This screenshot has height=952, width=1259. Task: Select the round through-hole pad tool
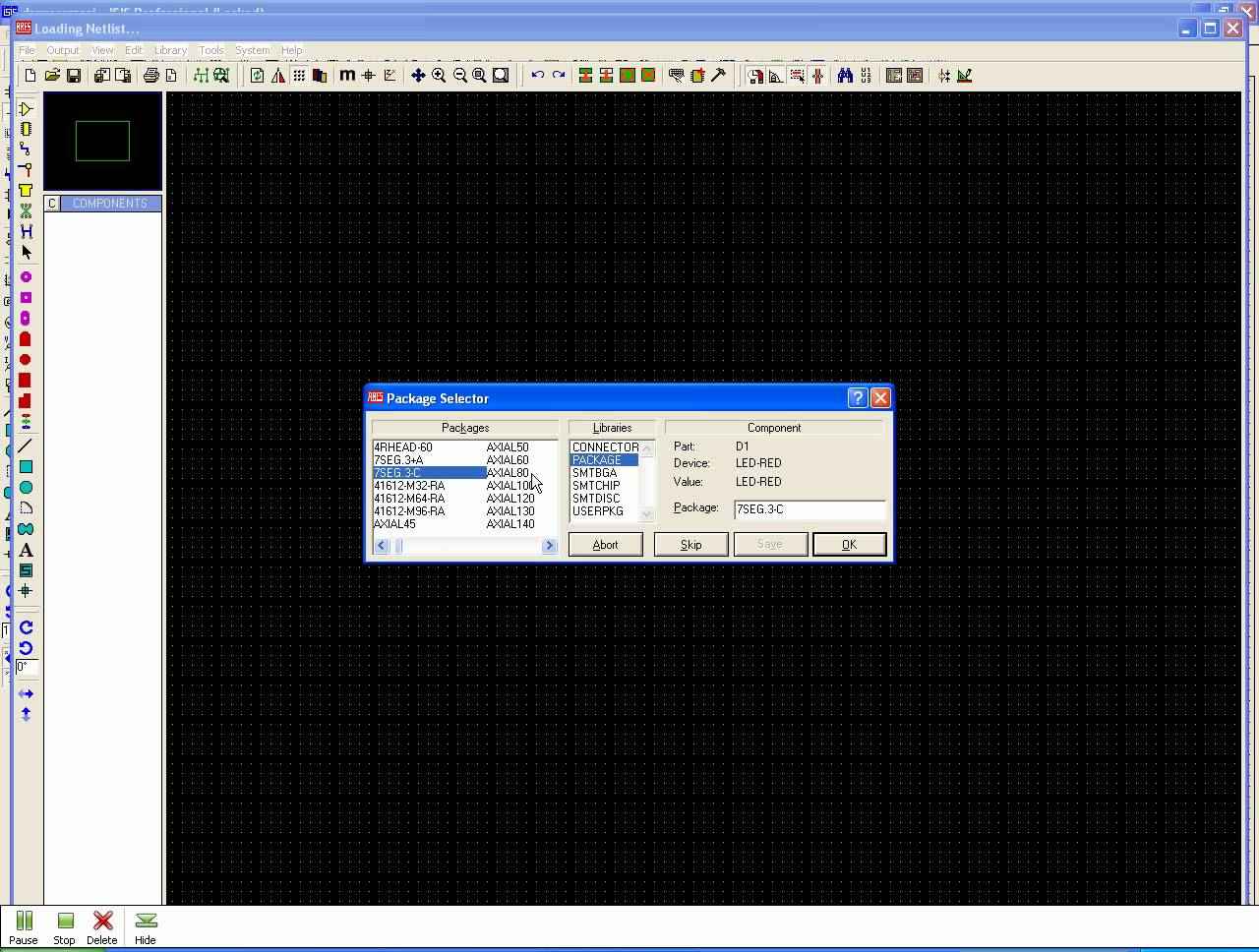click(26, 277)
